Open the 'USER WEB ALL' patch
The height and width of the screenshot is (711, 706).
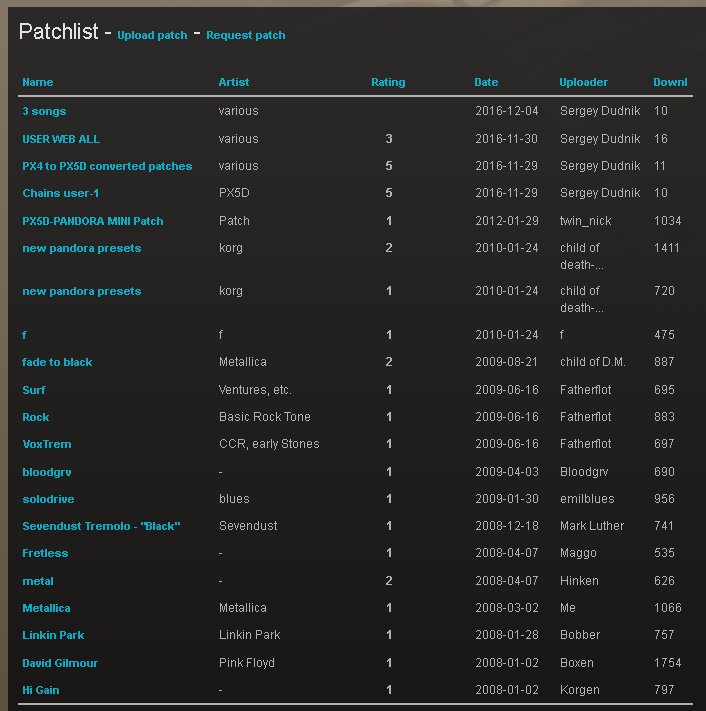tap(61, 139)
